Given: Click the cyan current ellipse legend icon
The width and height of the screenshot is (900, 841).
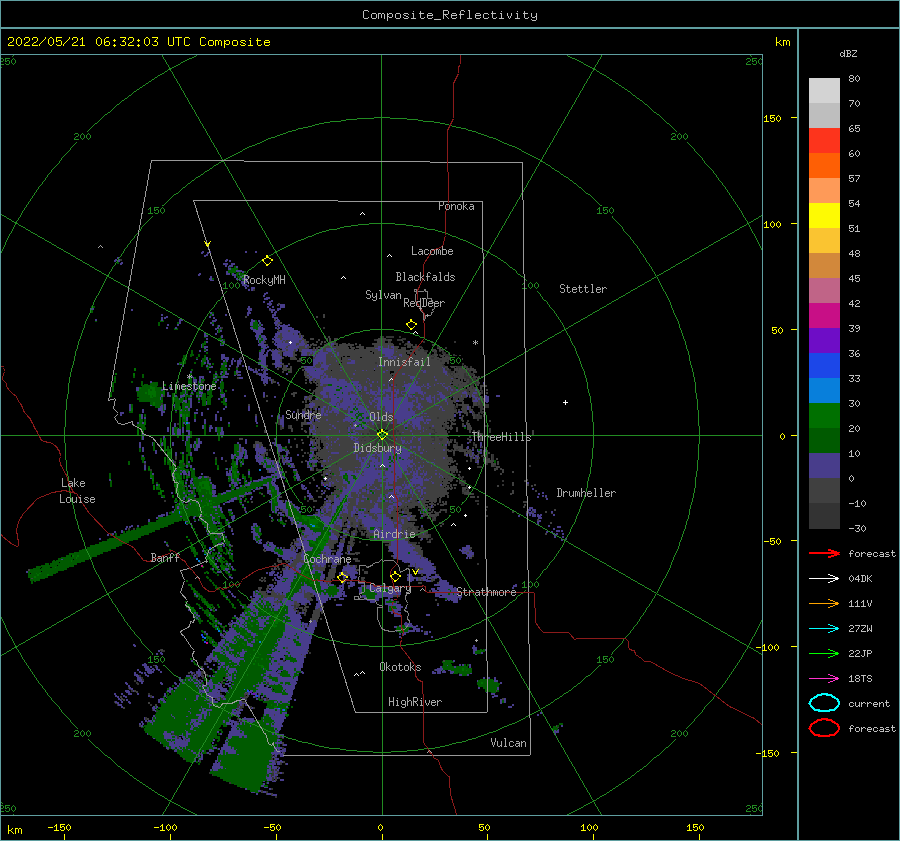Looking at the screenshot, I should point(824,703).
